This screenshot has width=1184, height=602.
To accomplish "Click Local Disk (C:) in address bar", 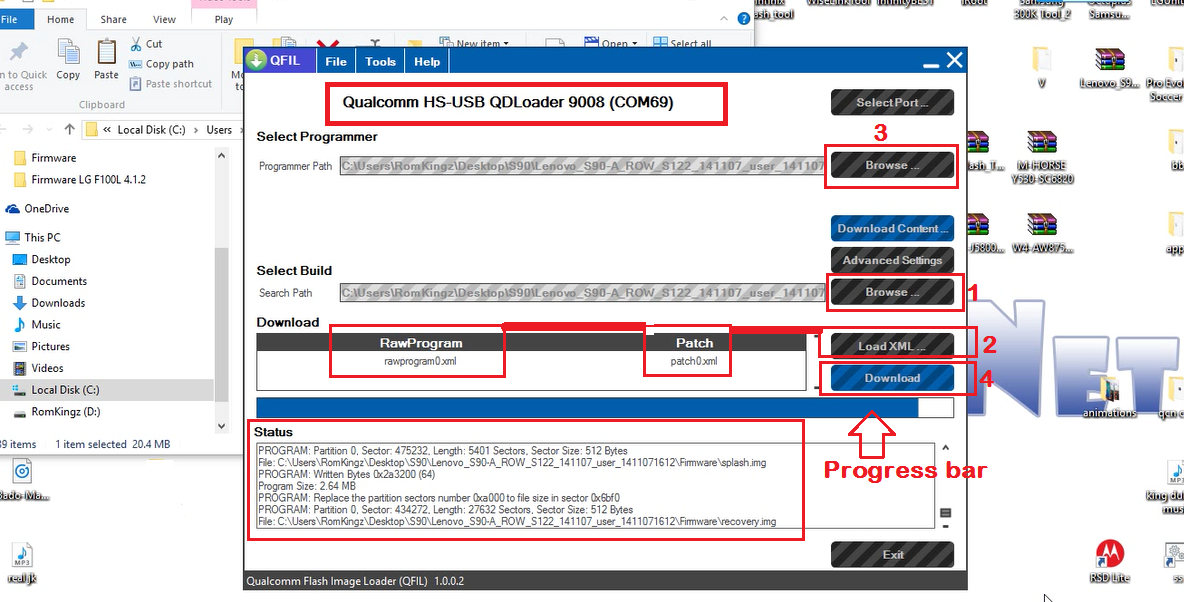I will coord(151,130).
